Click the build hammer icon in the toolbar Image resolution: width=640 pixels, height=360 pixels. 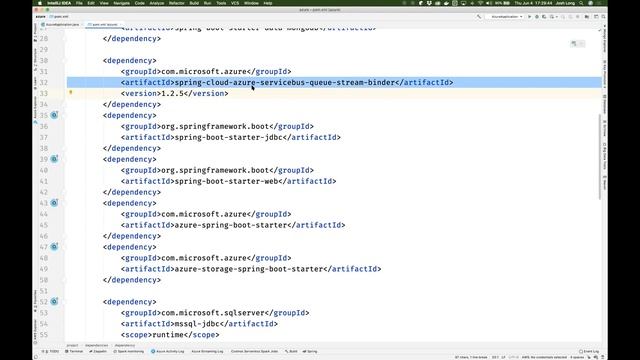pyautogui.click(x=479, y=17)
